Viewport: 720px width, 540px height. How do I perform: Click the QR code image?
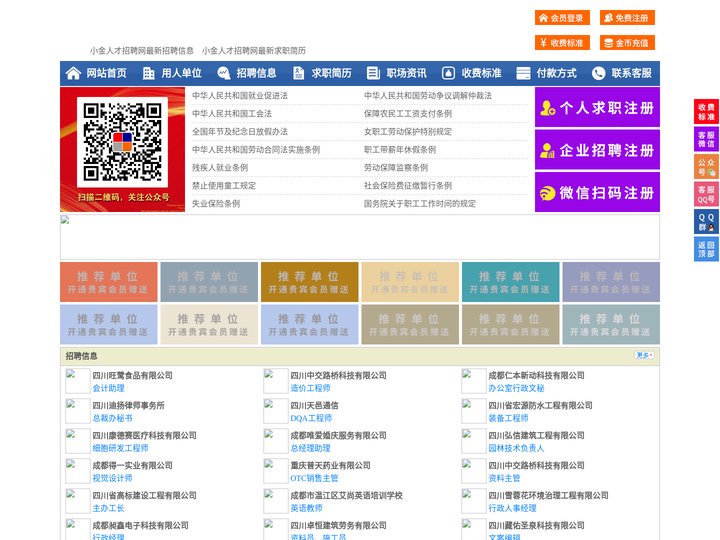click(x=122, y=142)
